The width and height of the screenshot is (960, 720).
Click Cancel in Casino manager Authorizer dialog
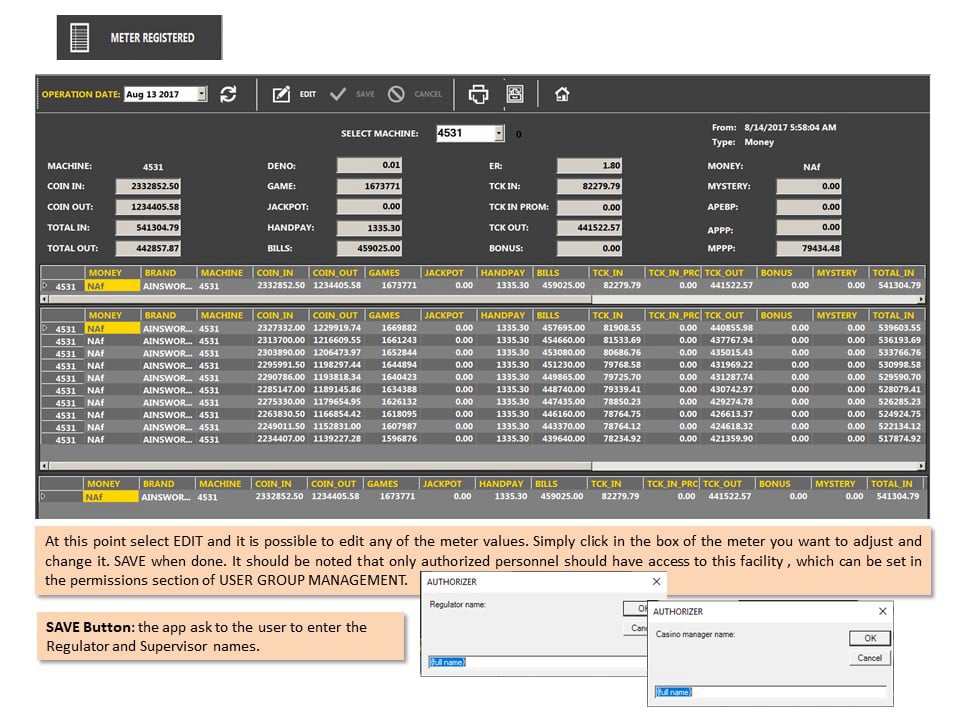[x=869, y=658]
